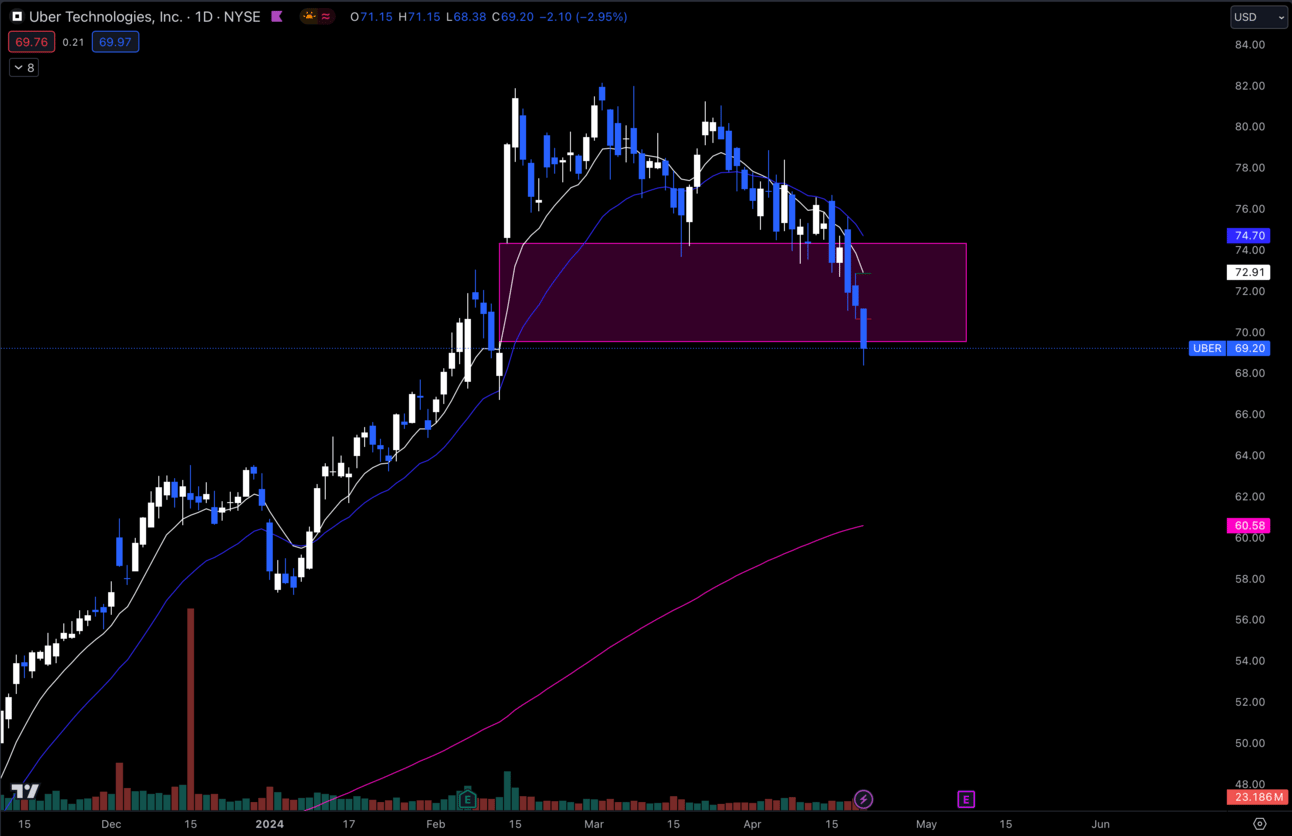Click the red 69.76 sell price button

[32, 42]
